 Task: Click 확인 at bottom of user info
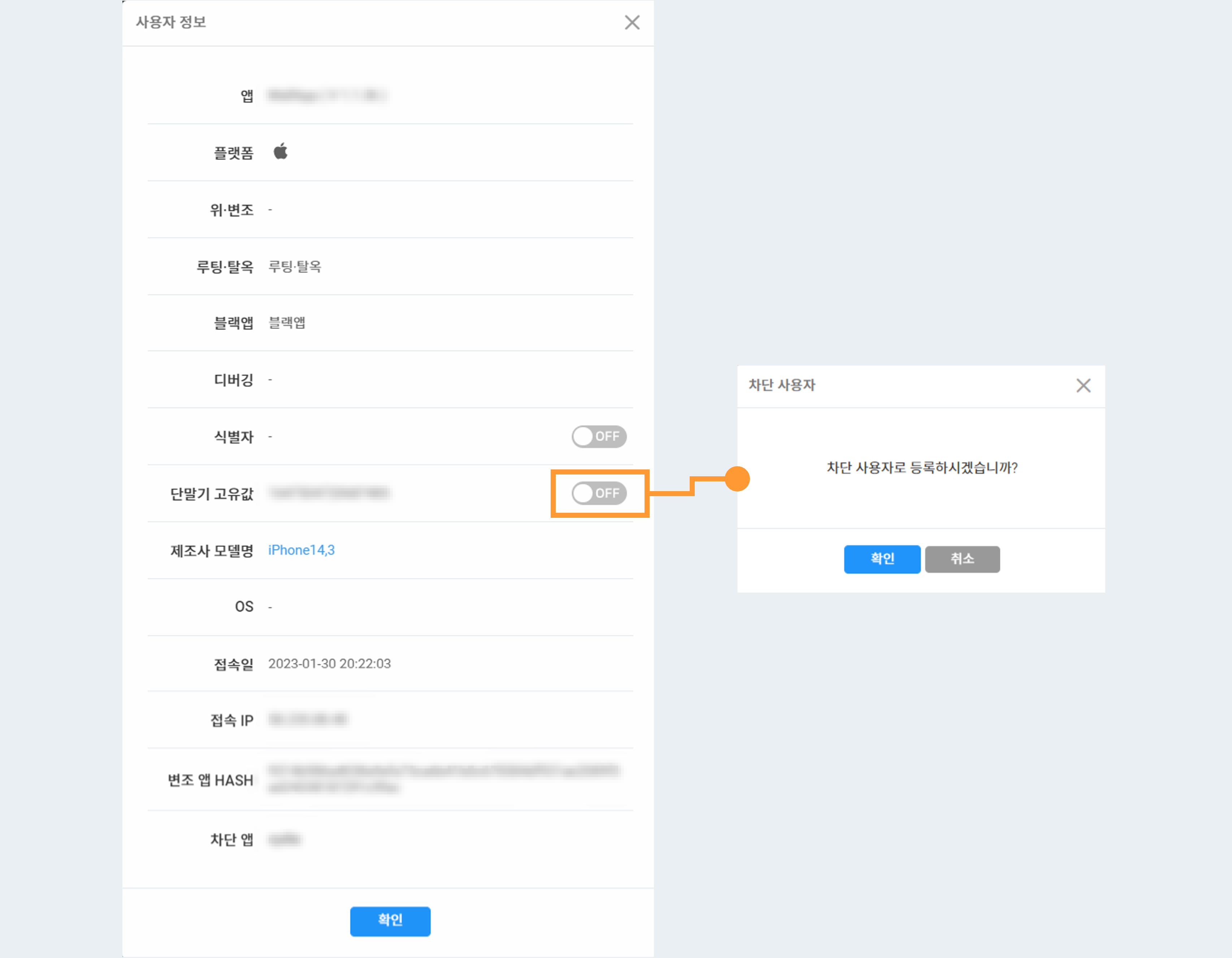(x=390, y=920)
